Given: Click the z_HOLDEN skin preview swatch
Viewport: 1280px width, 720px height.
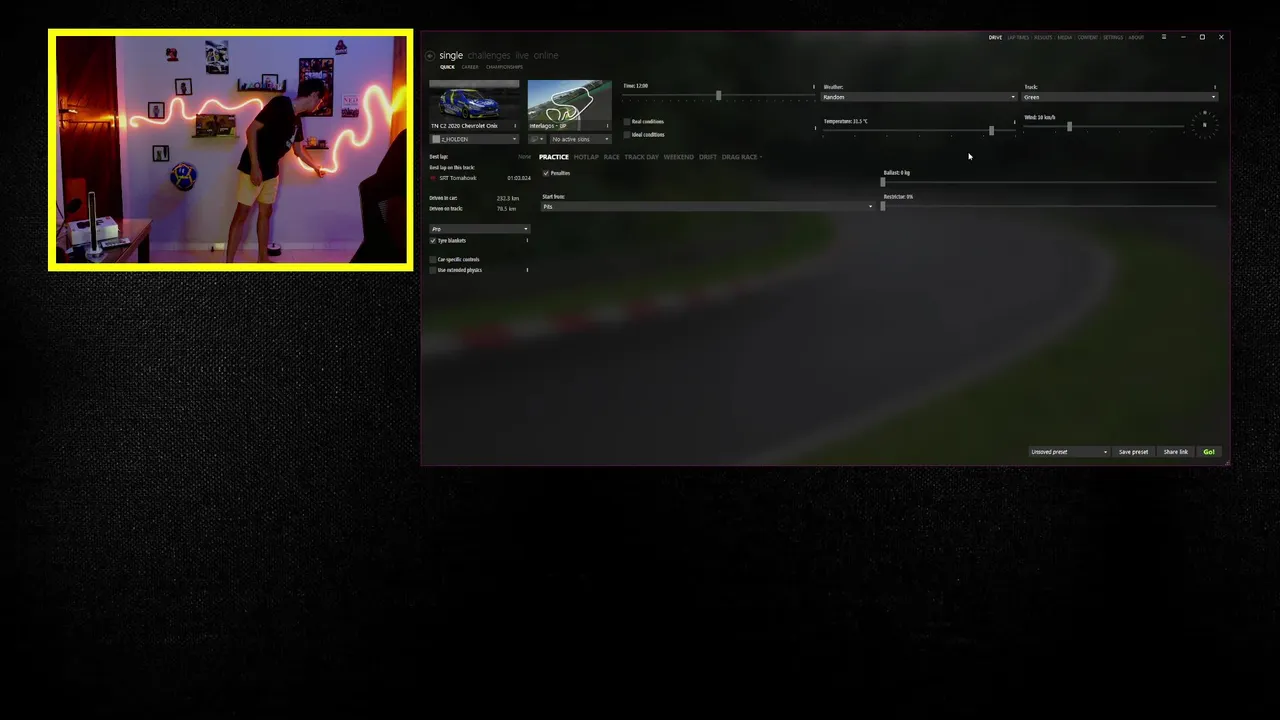Looking at the screenshot, I should point(436,139).
